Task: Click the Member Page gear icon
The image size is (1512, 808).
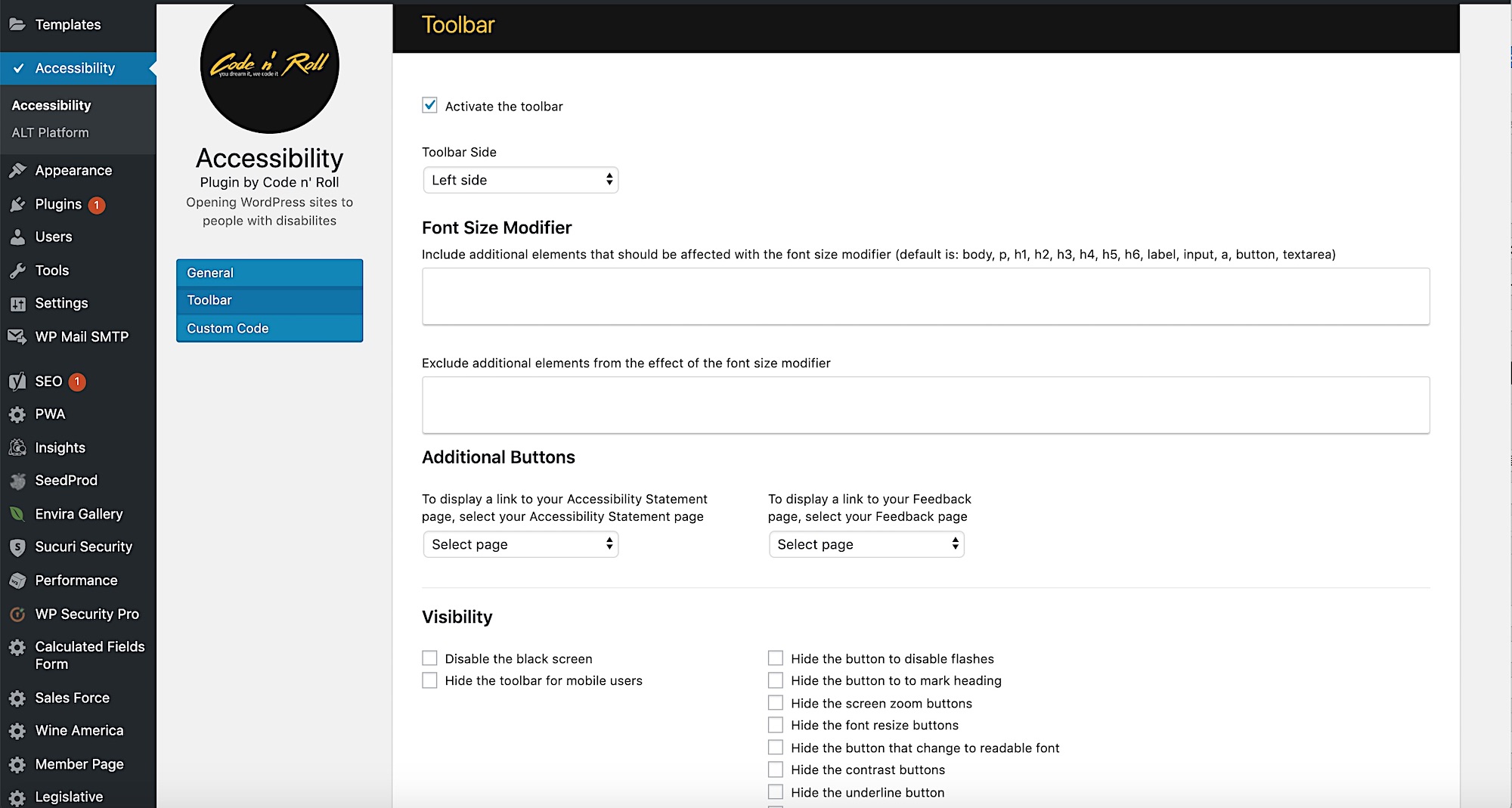Action: click(x=17, y=765)
